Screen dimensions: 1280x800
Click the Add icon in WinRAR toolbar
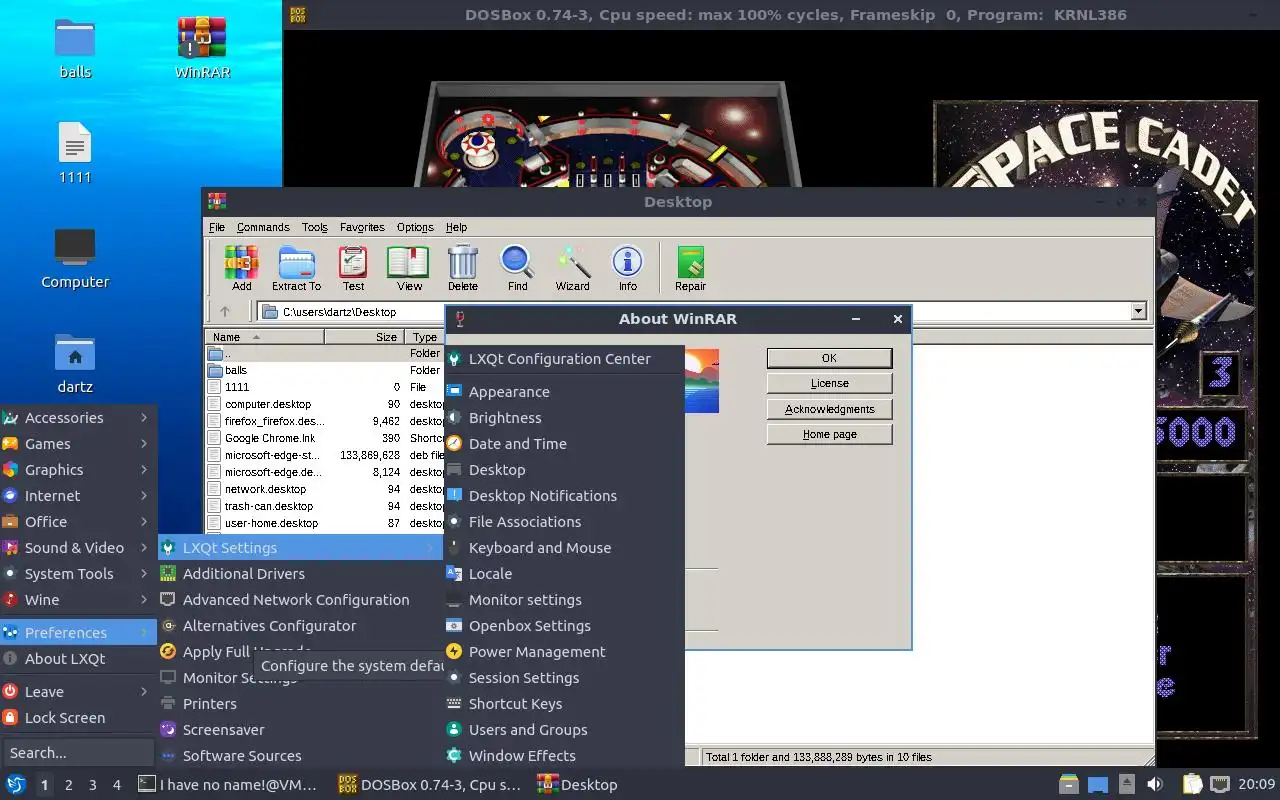coord(241,268)
